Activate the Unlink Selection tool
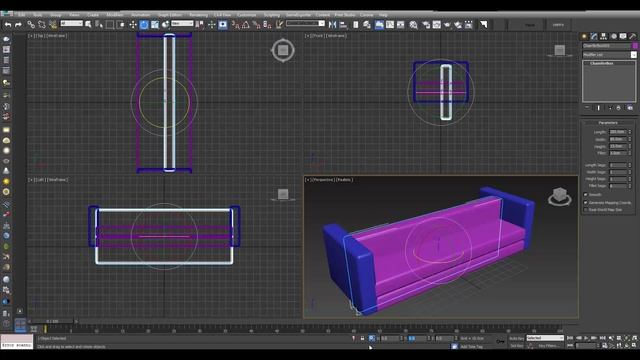Viewport: 640px width, 360px height. point(42,25)
